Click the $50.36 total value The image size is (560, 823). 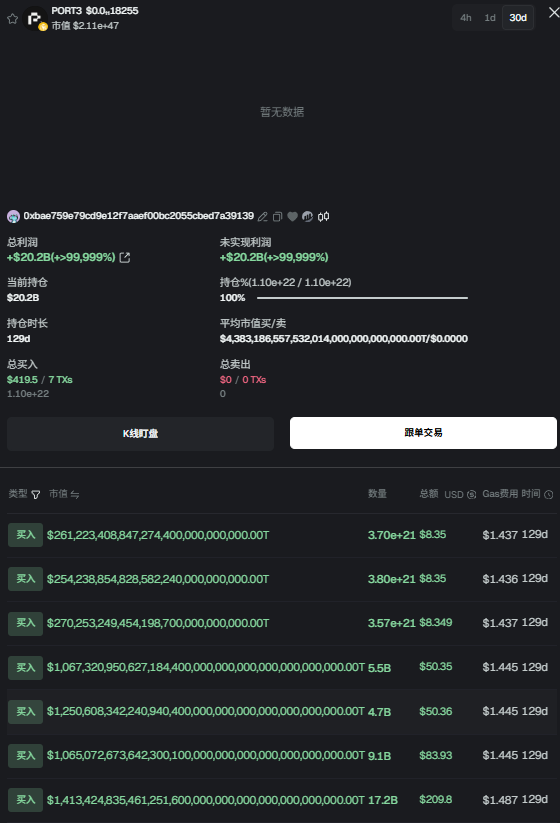pos(436,712)
